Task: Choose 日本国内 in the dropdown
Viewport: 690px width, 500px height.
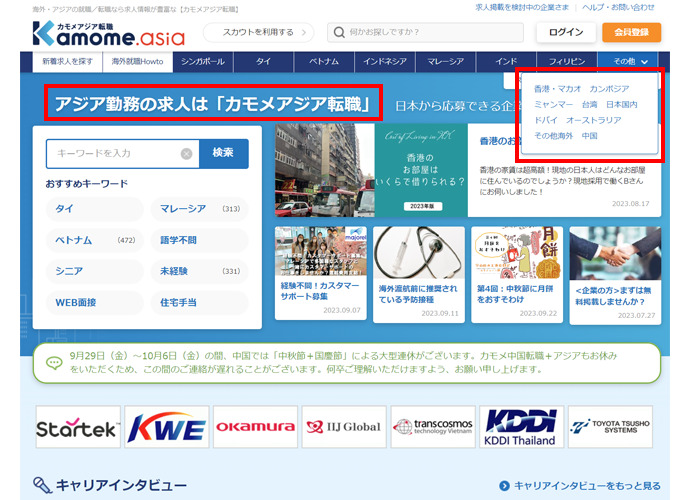Action: 622,105
